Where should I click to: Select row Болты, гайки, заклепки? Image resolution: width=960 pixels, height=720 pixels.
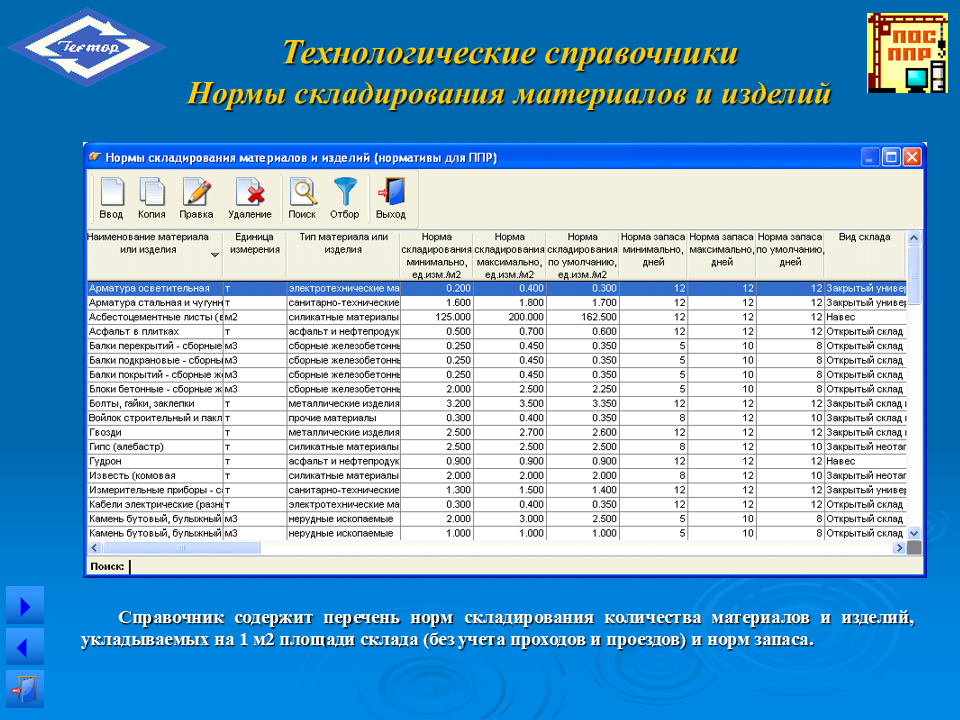click(497, 403)
